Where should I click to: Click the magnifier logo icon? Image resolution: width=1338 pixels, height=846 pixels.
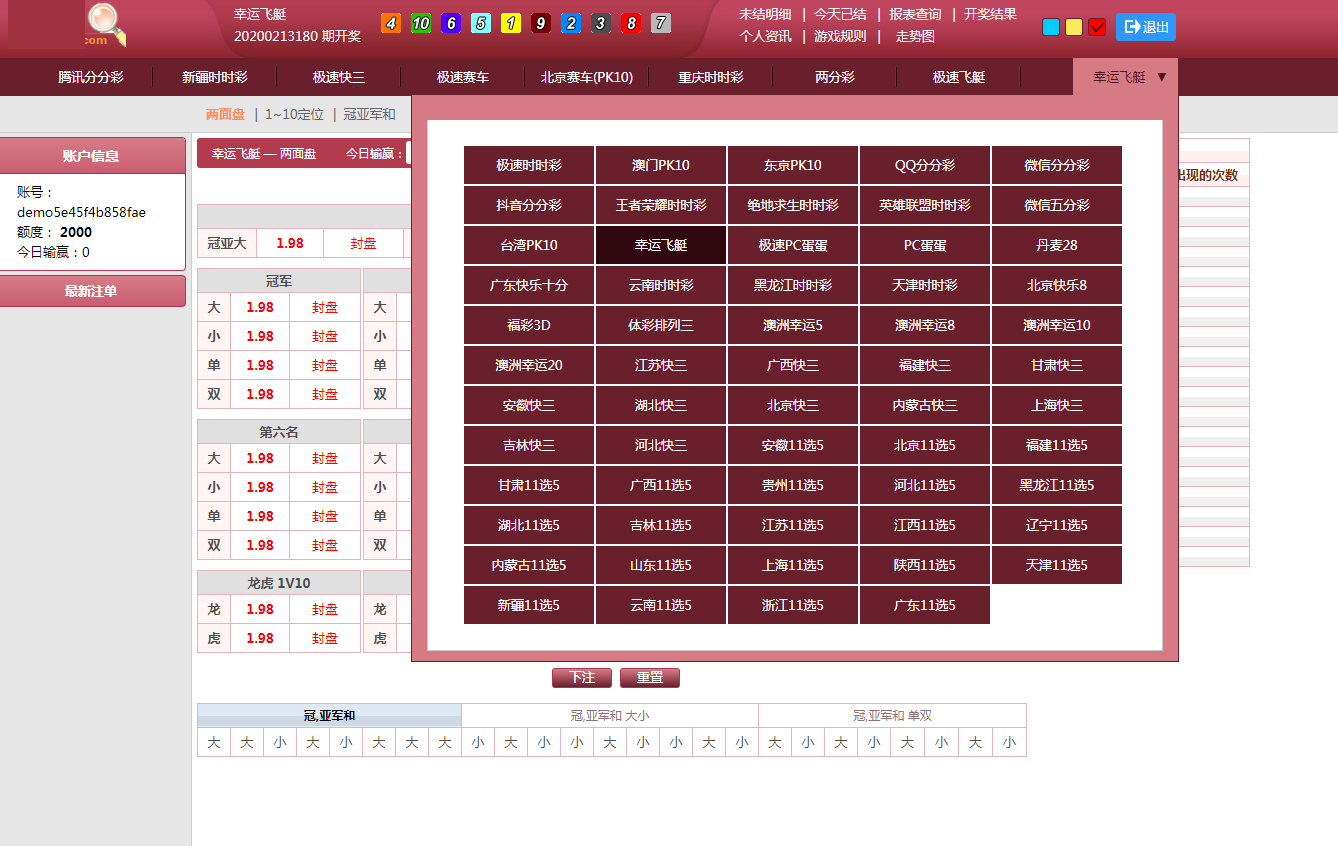click(x=105, y=24)
